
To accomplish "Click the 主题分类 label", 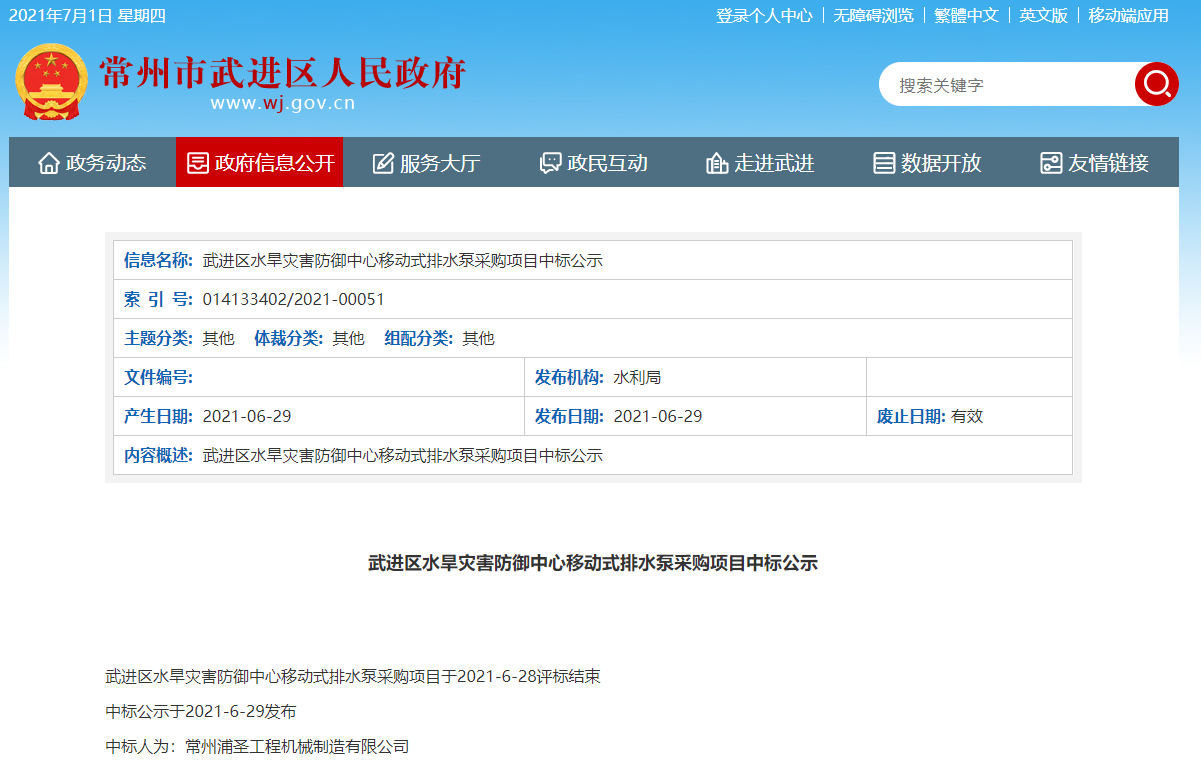I will [x=158, y=338].
